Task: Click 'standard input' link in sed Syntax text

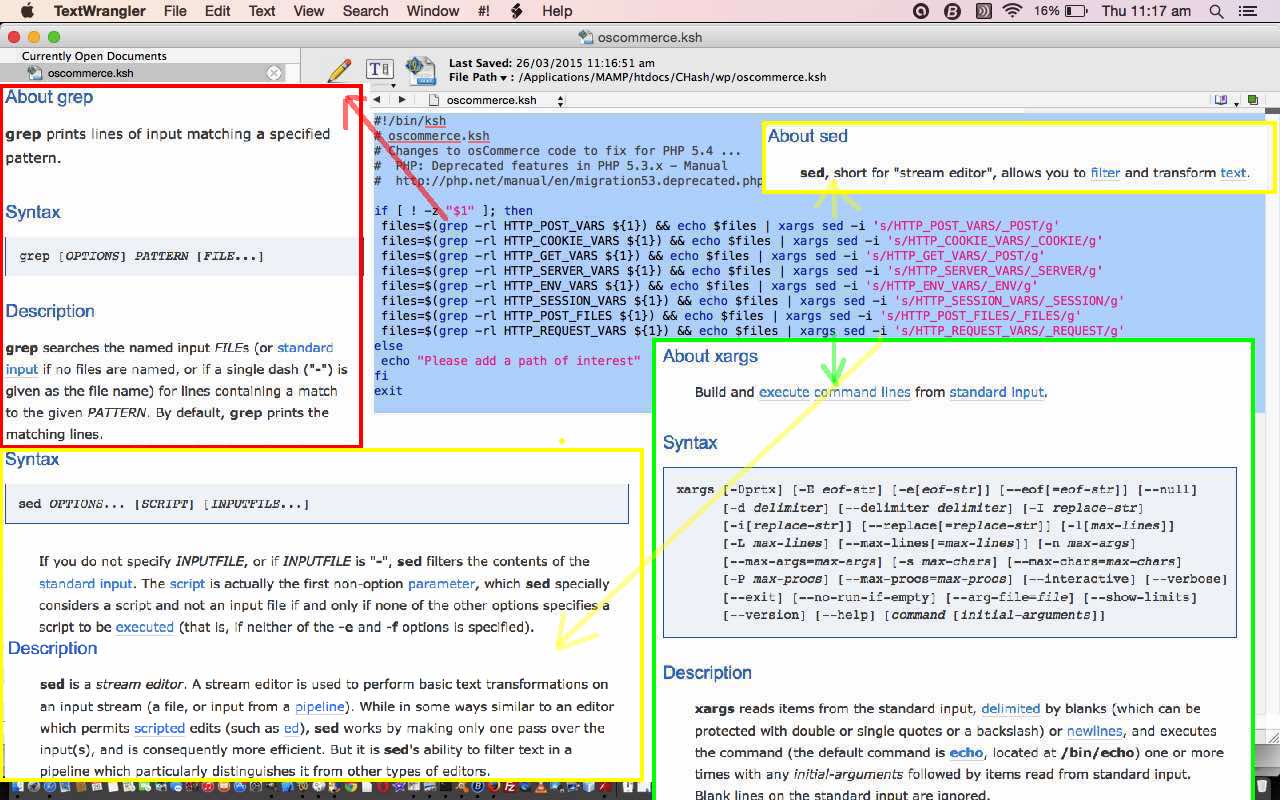Action: [86, 583]
